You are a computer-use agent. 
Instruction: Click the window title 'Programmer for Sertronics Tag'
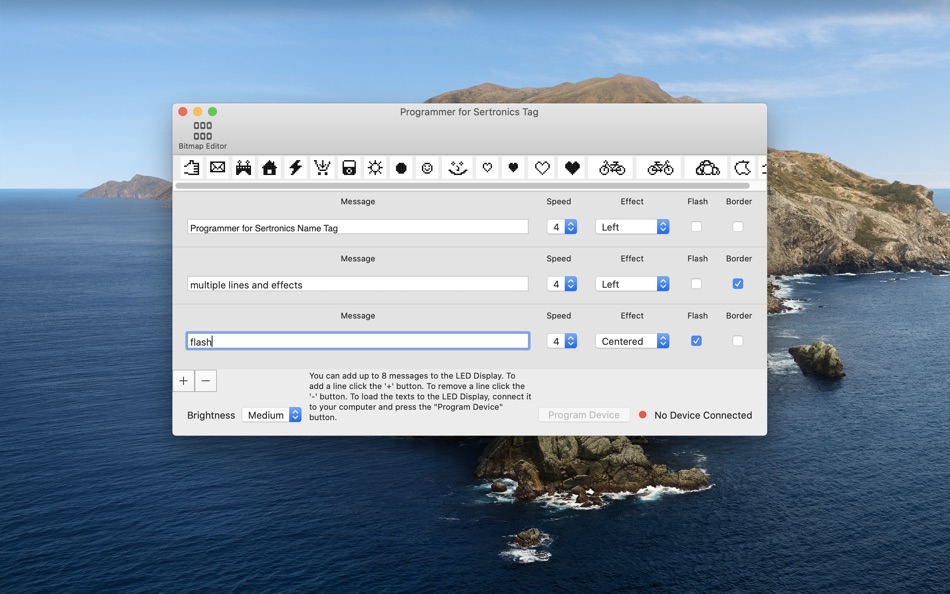click(x=469, y=112)
